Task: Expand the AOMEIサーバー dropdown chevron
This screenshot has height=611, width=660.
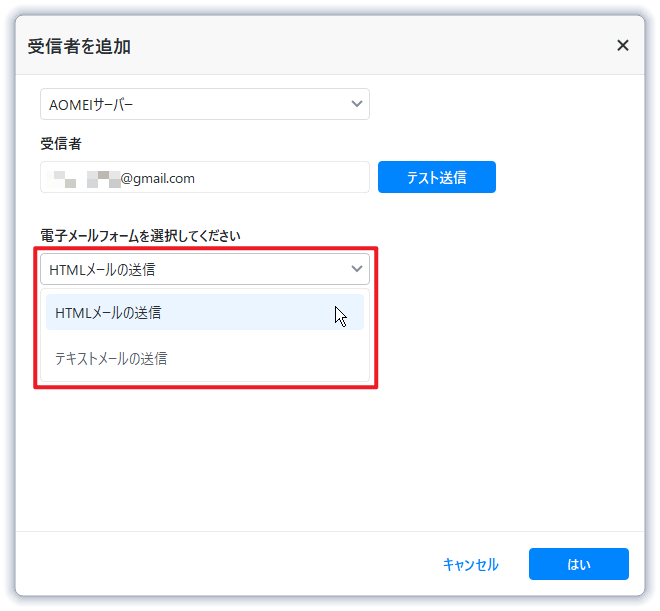Action: [x=357, y=104]
